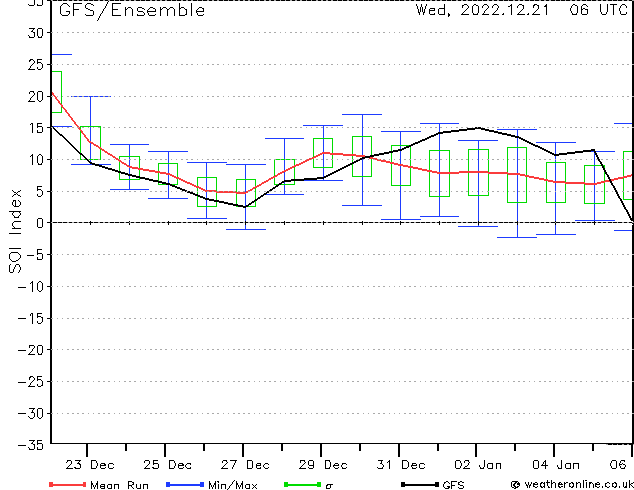Click the red Mean Run legend line
Viewport: 634px width, 490px height.
click(x=68, y=484)
